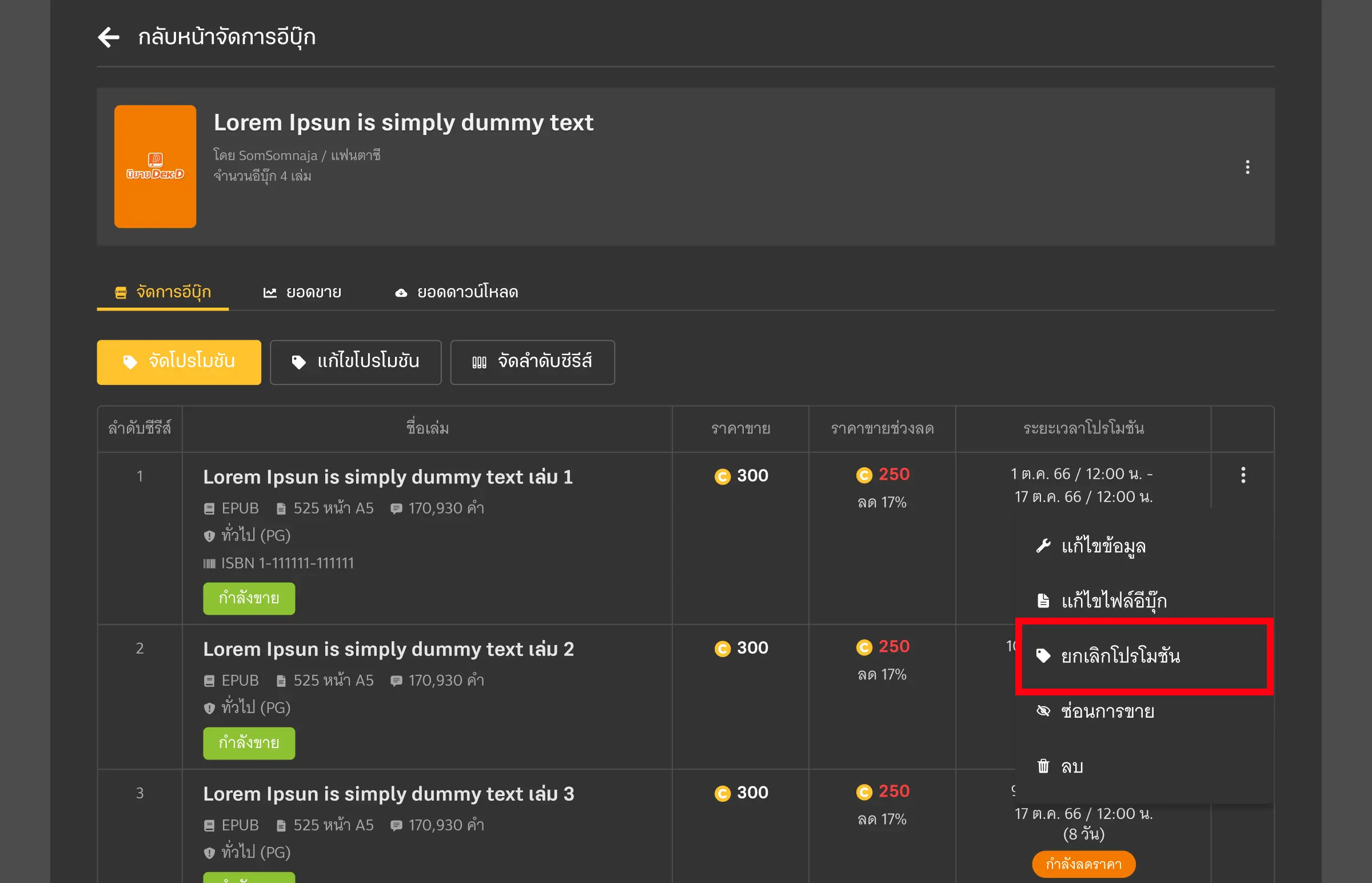Viewport: 1372px width, 883px height.
Task: Open title Lorem Ipsun is simply dummy text เล่ม 3
Action: point(389,794)
